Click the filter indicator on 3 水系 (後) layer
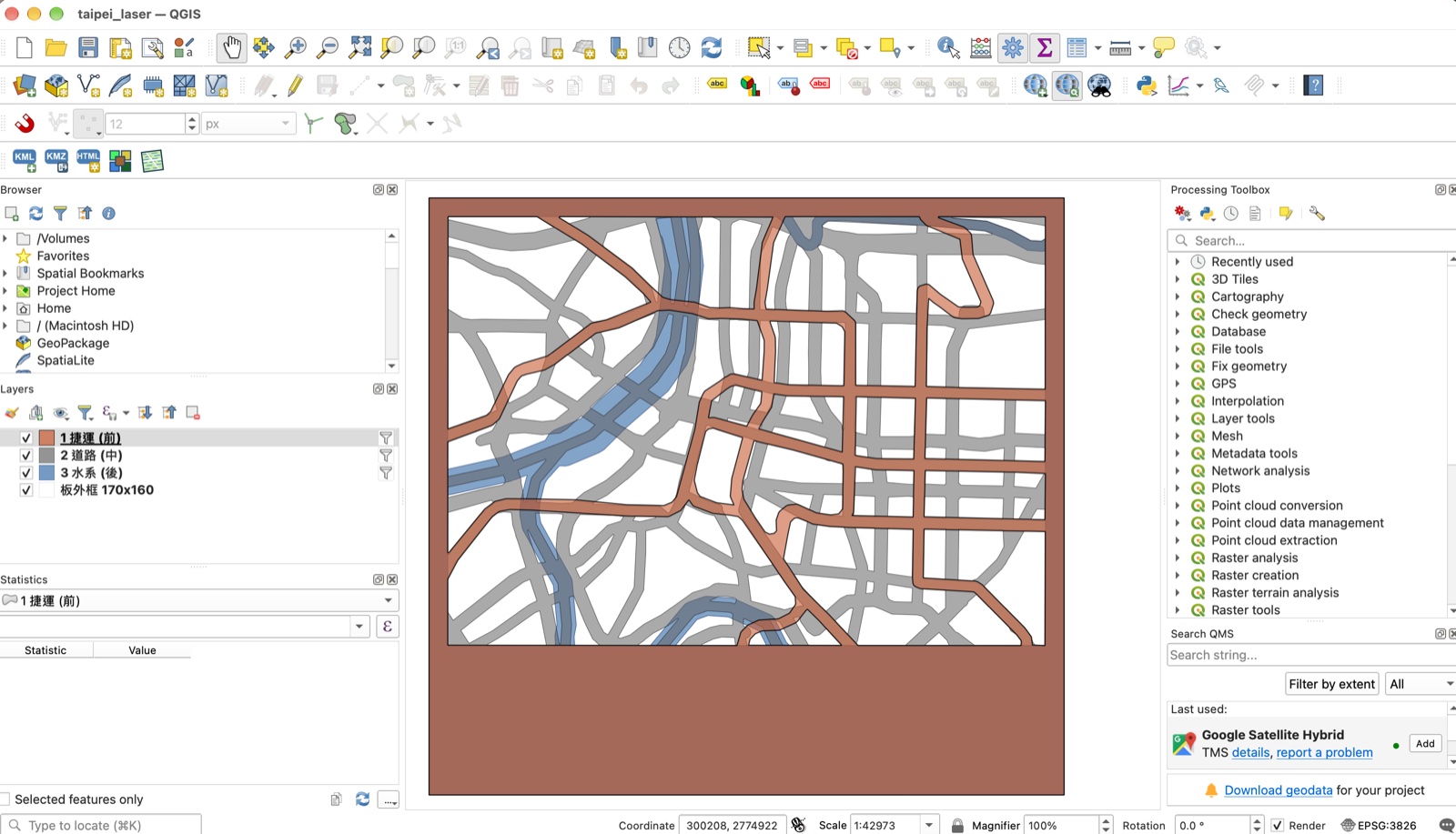This screenshot has height=834, width=1456. pos(386,473)
